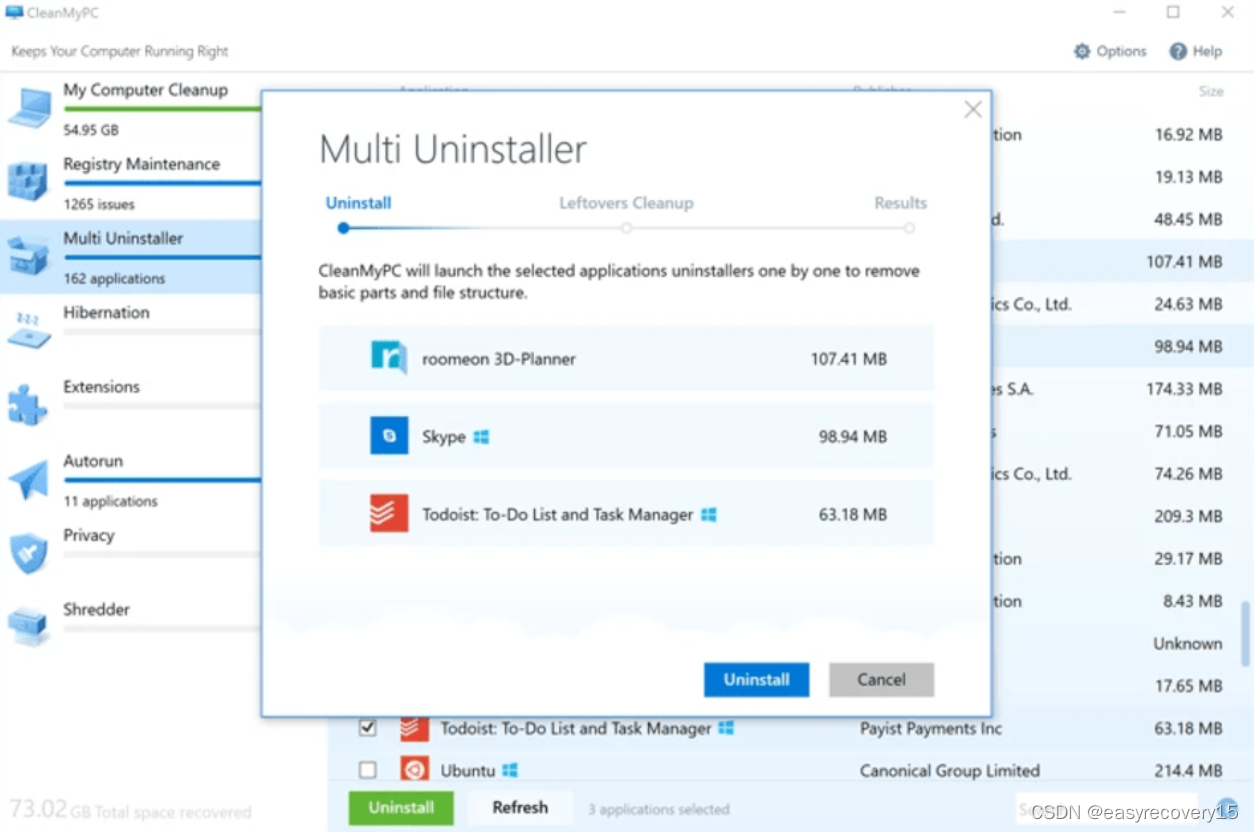Click the 1265 issues label
This screenshot has height=832, width=1254.
click(x=99, y=204)
